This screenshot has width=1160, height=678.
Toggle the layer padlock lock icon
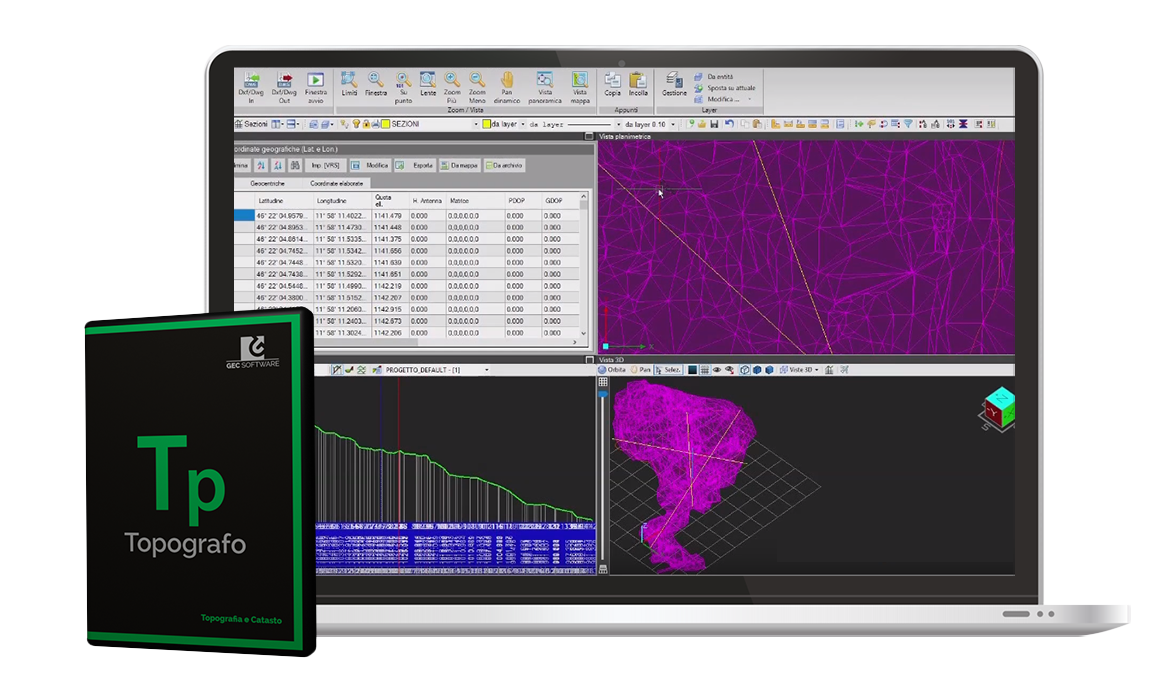(x=365, y=124)
